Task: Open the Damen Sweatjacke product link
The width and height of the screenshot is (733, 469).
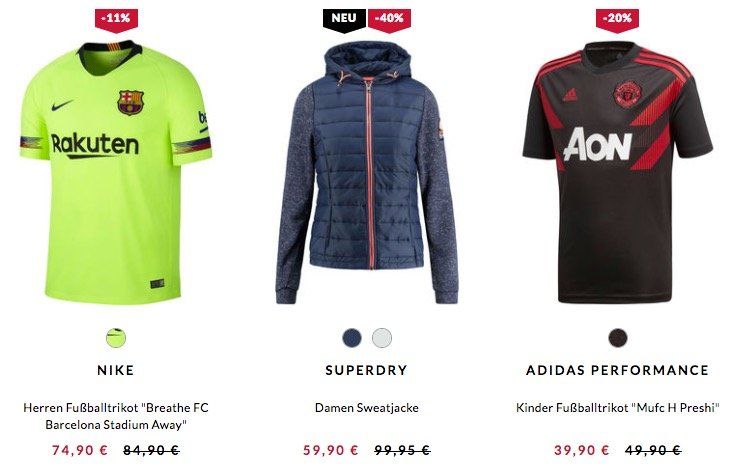Action: coord(367,408)
